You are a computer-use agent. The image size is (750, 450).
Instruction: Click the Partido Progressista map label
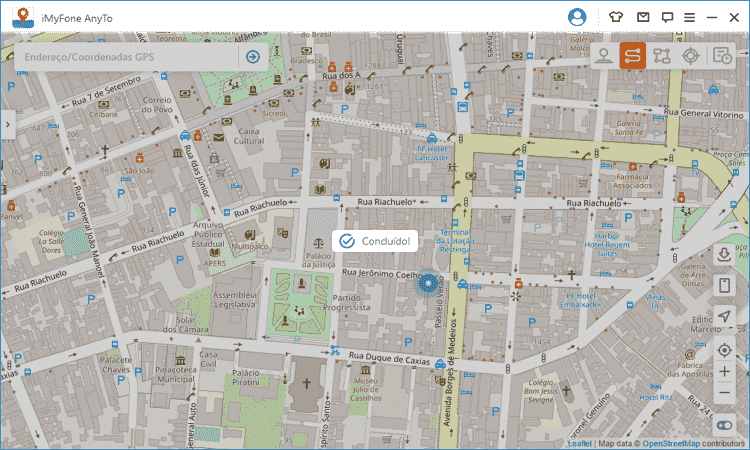pyautogui.click(x=347, y=302)
